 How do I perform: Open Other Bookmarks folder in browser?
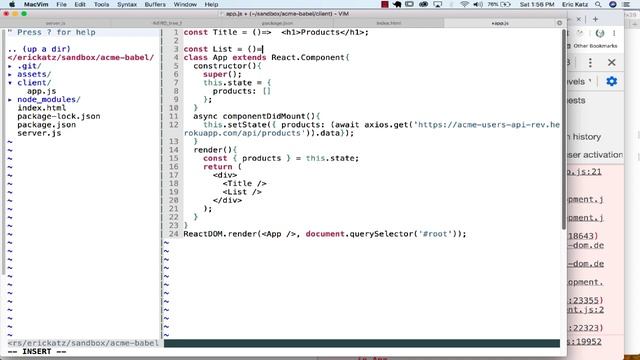[x=593, y=46]
